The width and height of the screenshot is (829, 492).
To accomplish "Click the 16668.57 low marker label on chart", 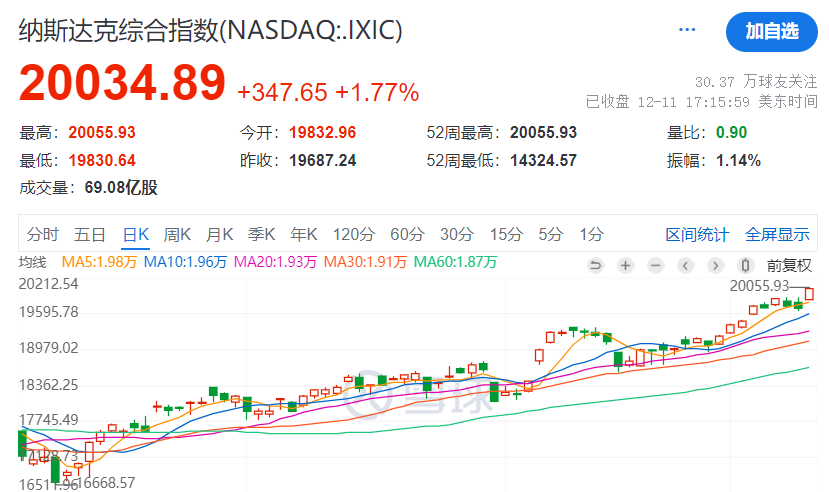I will click(106, 482).
